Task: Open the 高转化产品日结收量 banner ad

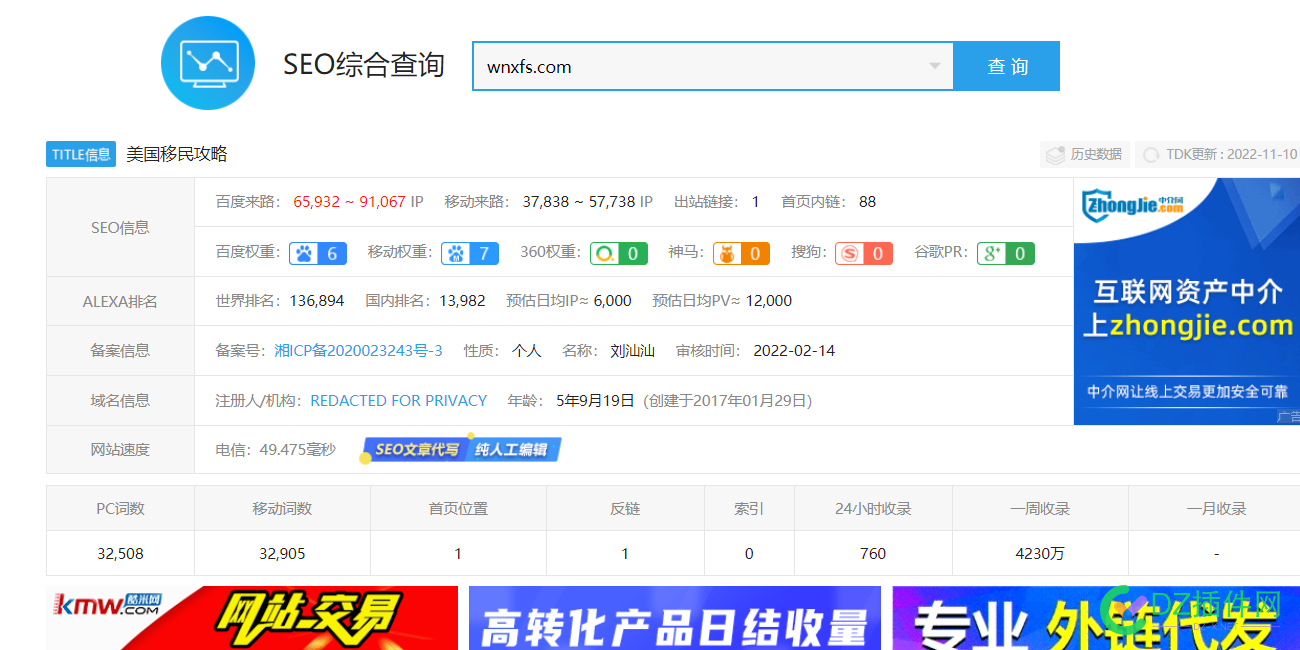Action: (675, 618)
